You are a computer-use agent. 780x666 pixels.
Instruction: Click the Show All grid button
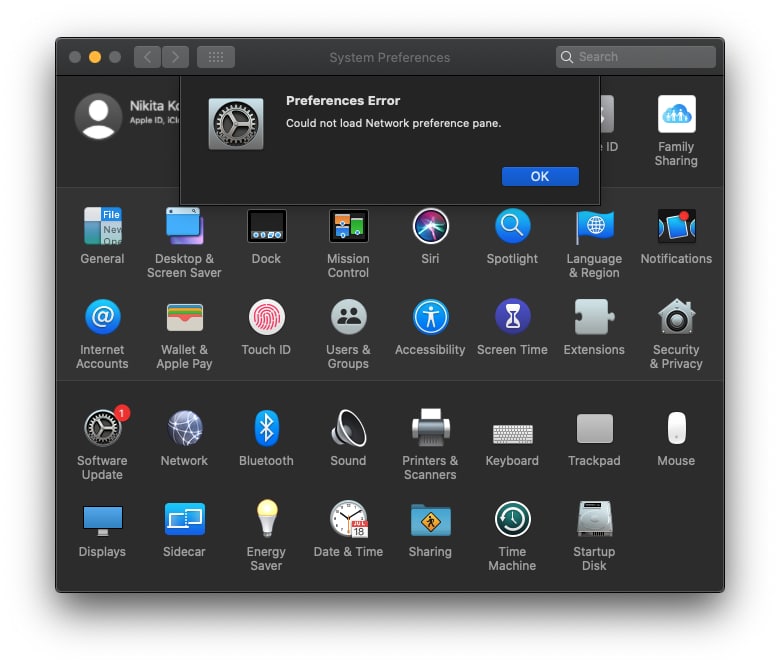pyautogui.click(x=216, y=57)
